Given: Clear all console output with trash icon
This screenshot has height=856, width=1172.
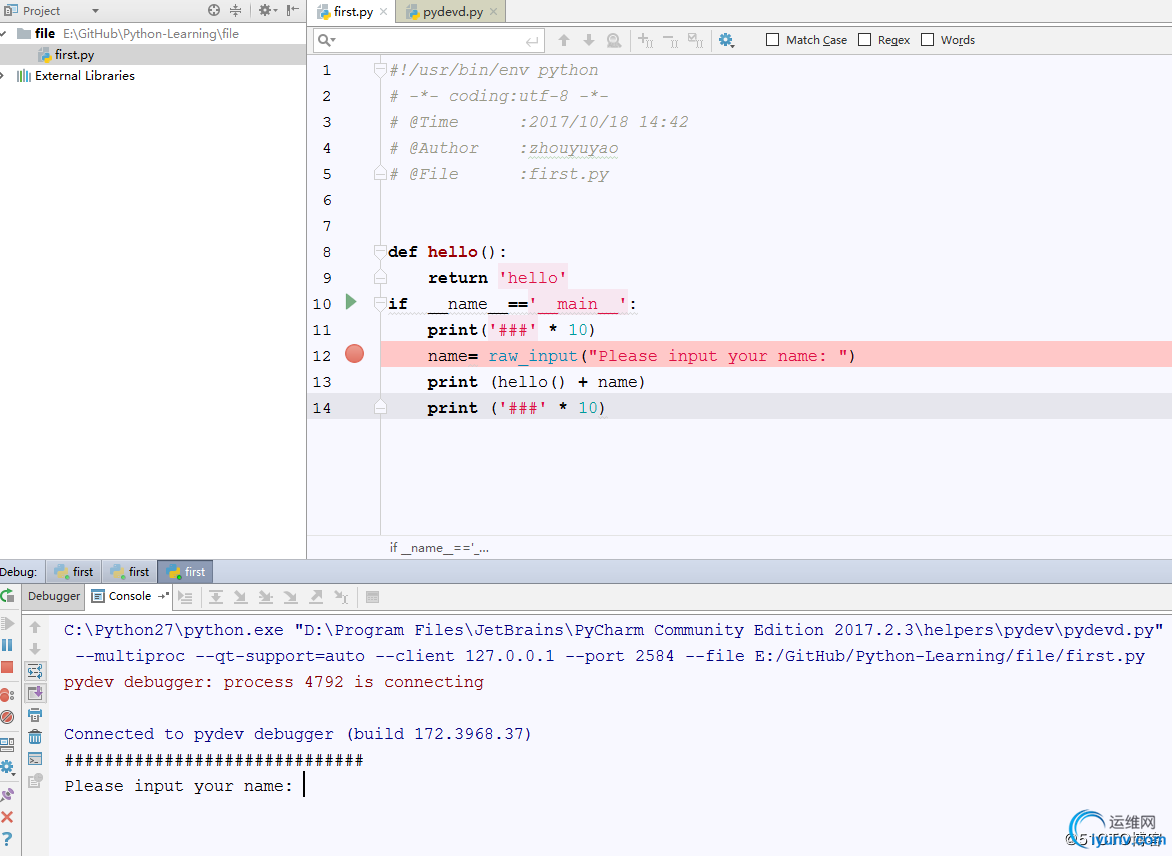Looking at the screenshot, I should (35, 737).
